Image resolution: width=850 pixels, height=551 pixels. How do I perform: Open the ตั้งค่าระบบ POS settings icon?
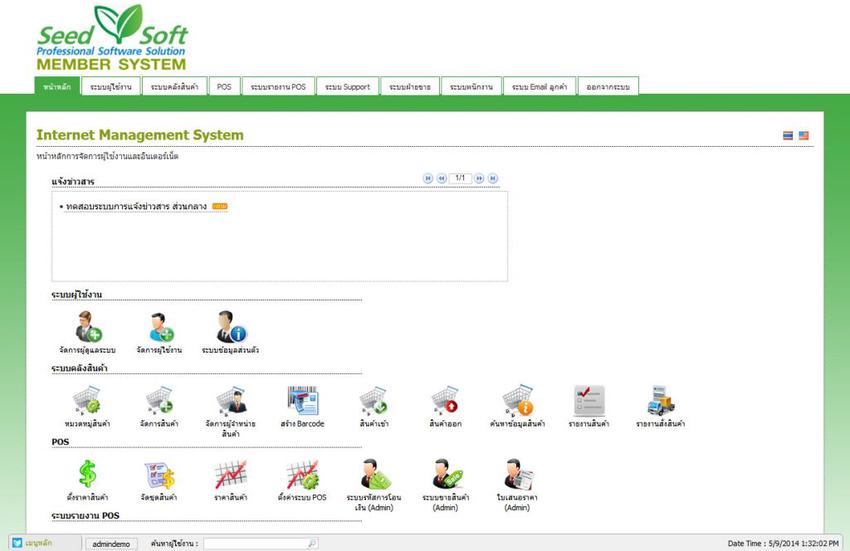302,475
